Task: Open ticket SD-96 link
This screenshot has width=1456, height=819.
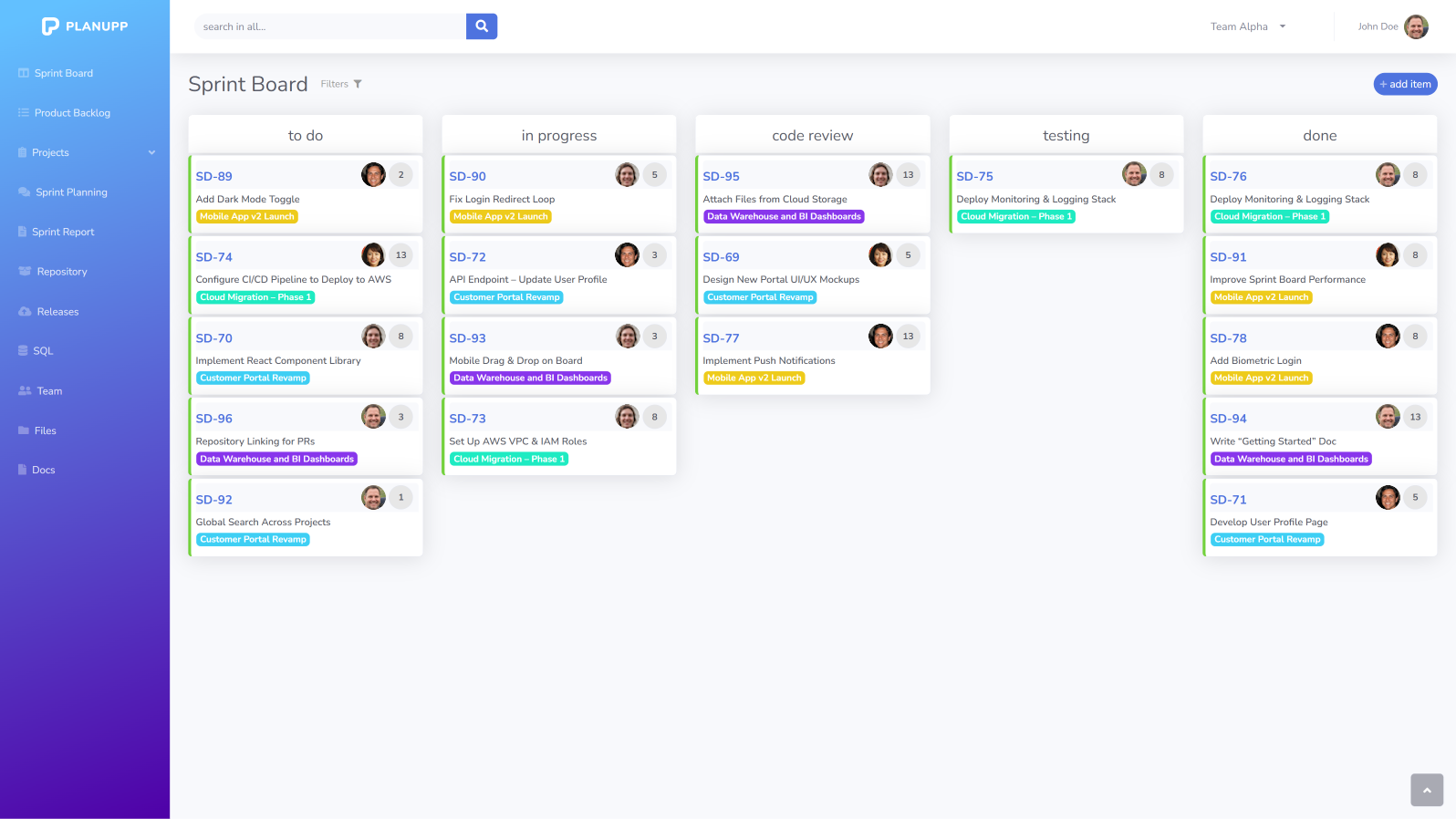Action: (x=213, y=419)
